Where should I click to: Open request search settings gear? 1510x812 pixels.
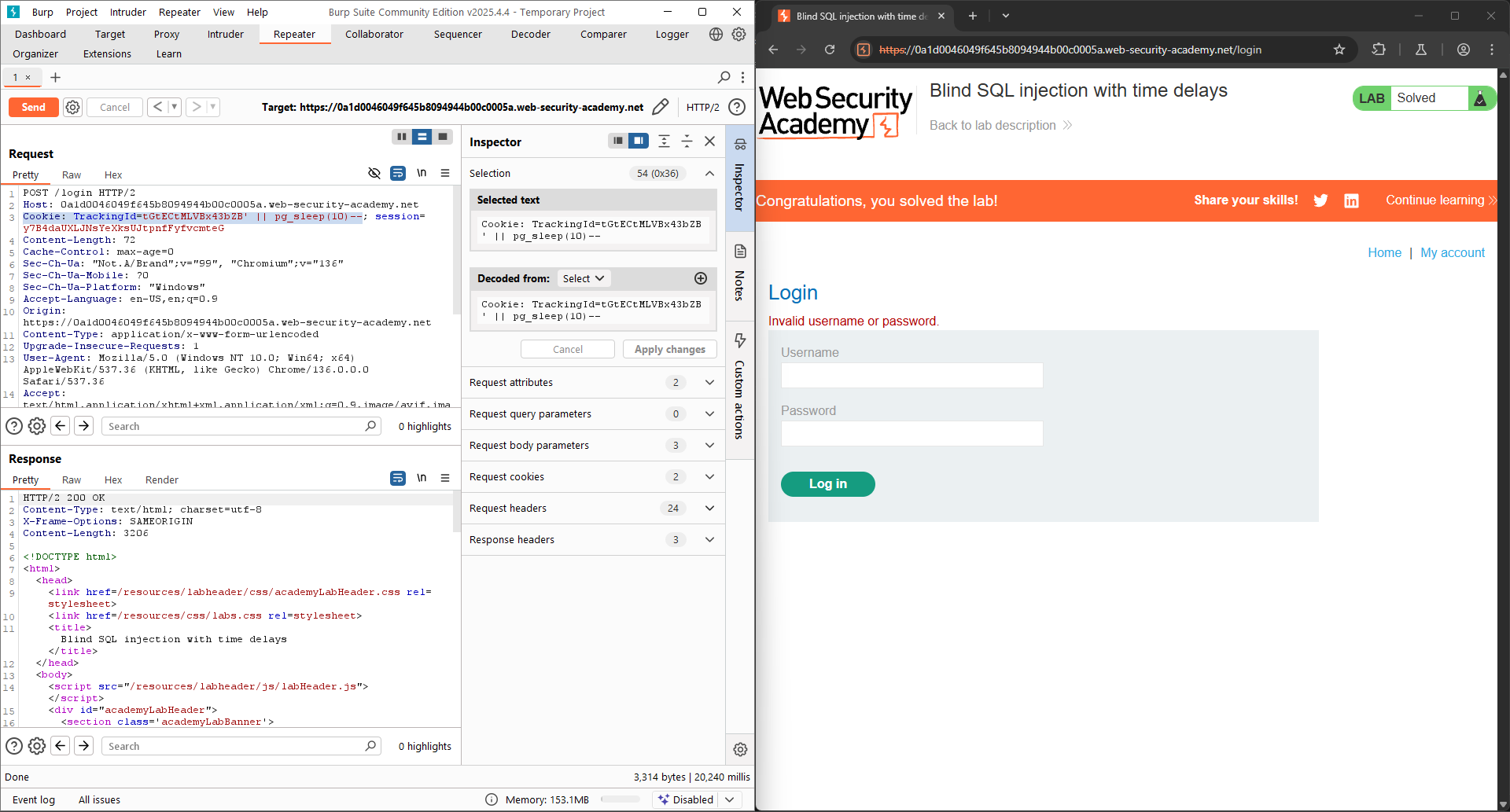pos(37,426)
